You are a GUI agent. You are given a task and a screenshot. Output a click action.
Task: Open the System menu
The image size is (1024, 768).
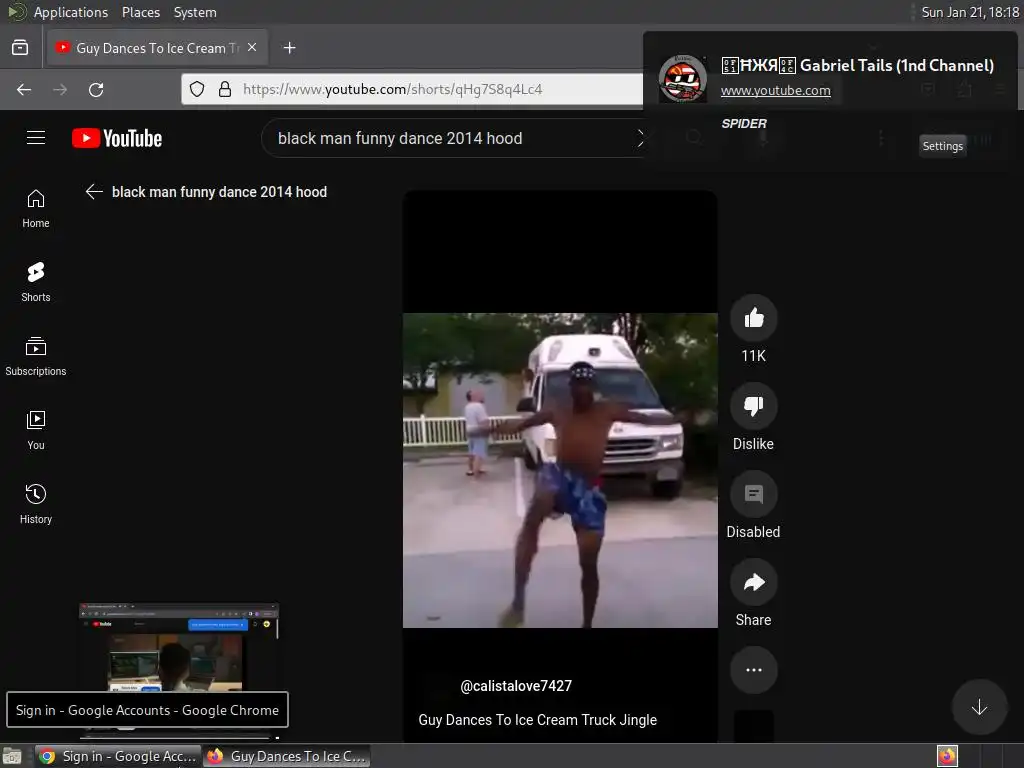[195, 12]
